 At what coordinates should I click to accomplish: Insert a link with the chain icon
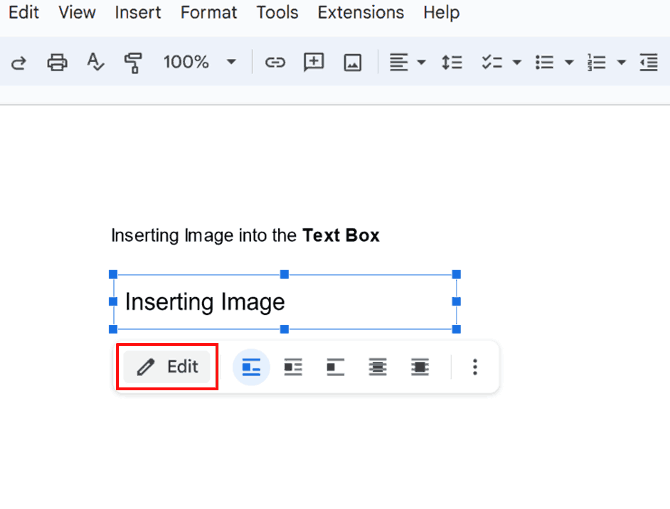[x=275, y=62]
